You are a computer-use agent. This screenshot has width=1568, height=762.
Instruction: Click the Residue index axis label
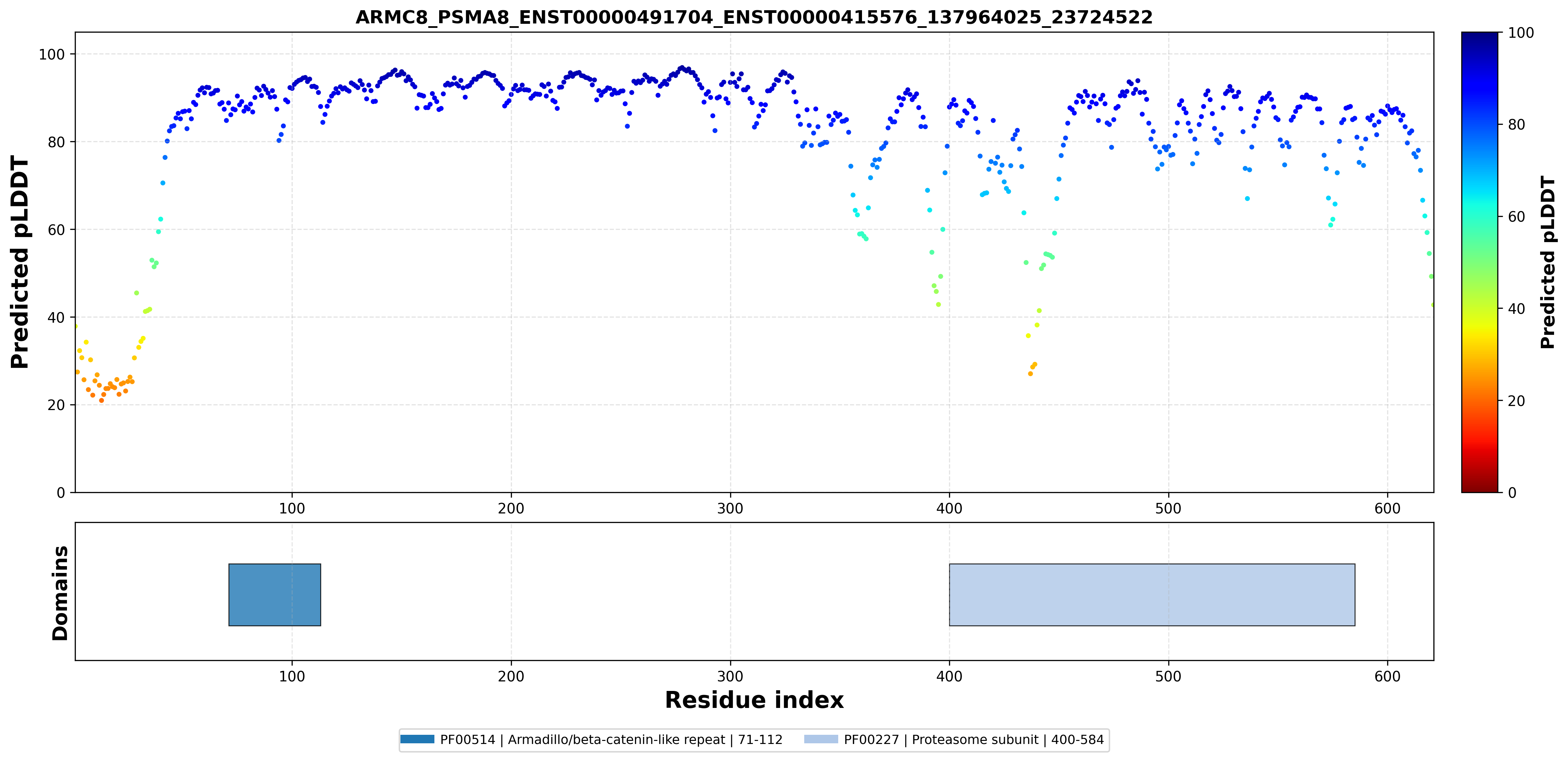pos(754,700)
